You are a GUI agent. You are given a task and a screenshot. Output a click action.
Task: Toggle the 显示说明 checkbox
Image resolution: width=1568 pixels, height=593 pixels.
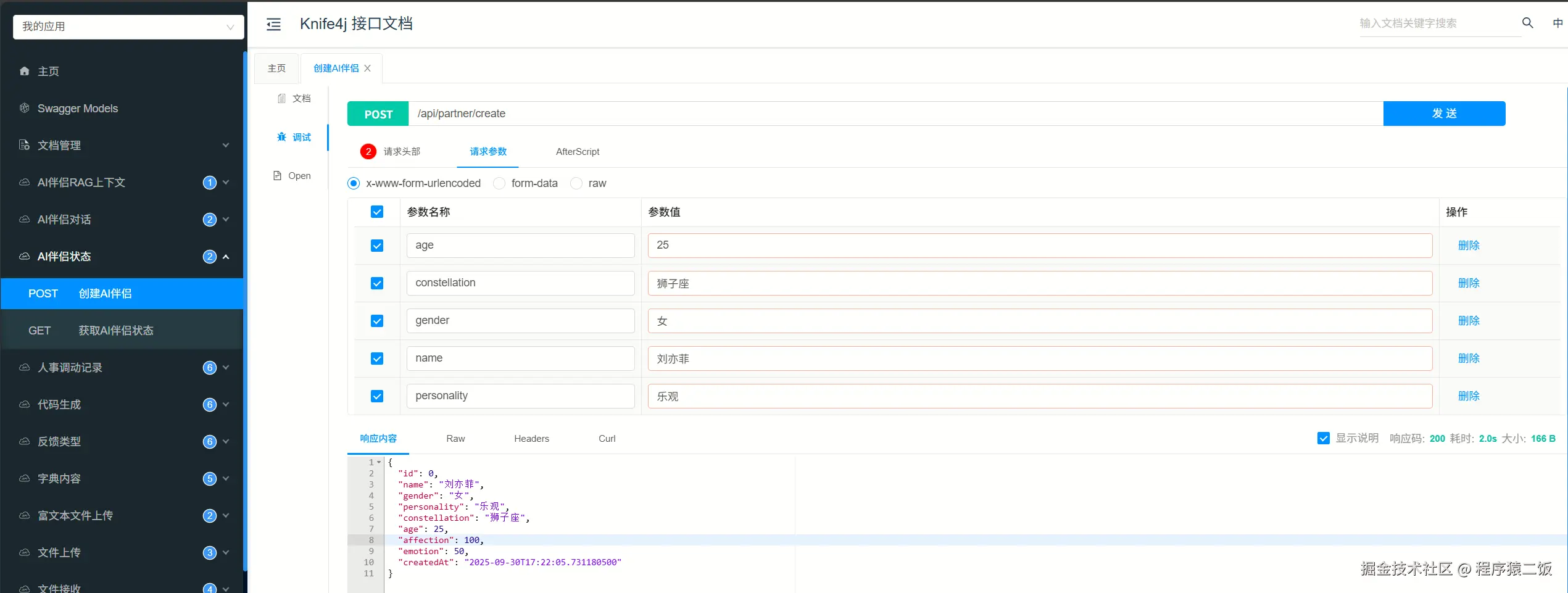click(1324, 438)
